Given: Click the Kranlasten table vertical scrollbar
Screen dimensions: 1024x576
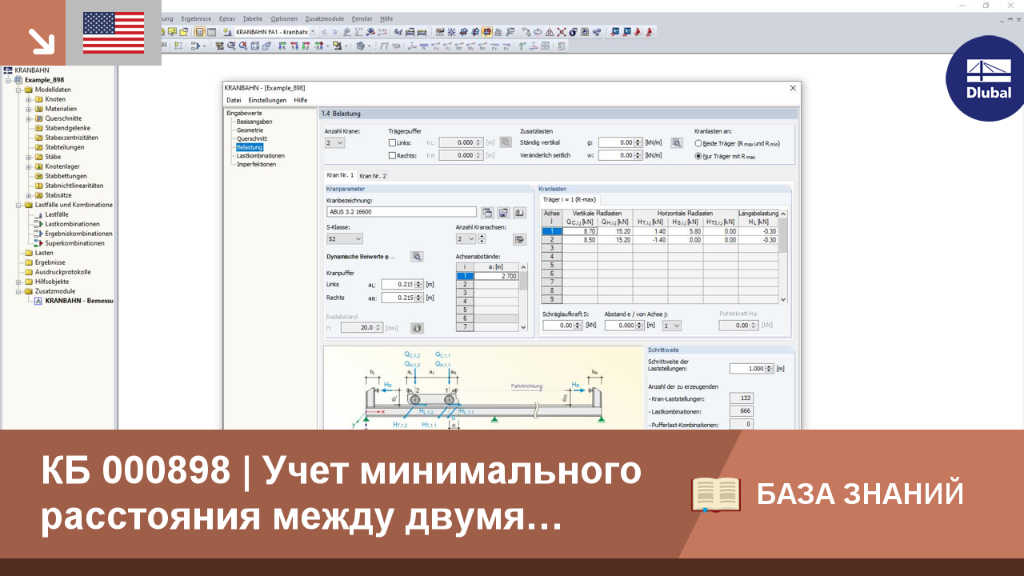Looking at the screenshot, I should [783, 256].
